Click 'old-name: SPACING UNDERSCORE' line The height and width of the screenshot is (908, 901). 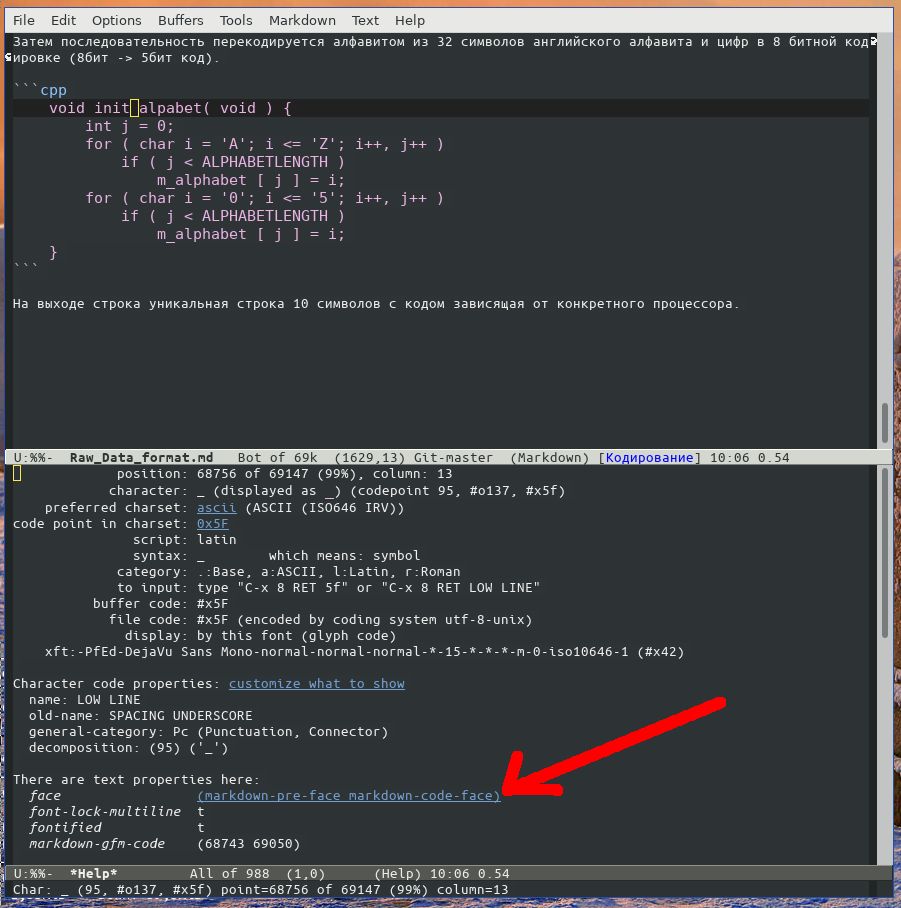pyautogui.click(x=141, y=716)
